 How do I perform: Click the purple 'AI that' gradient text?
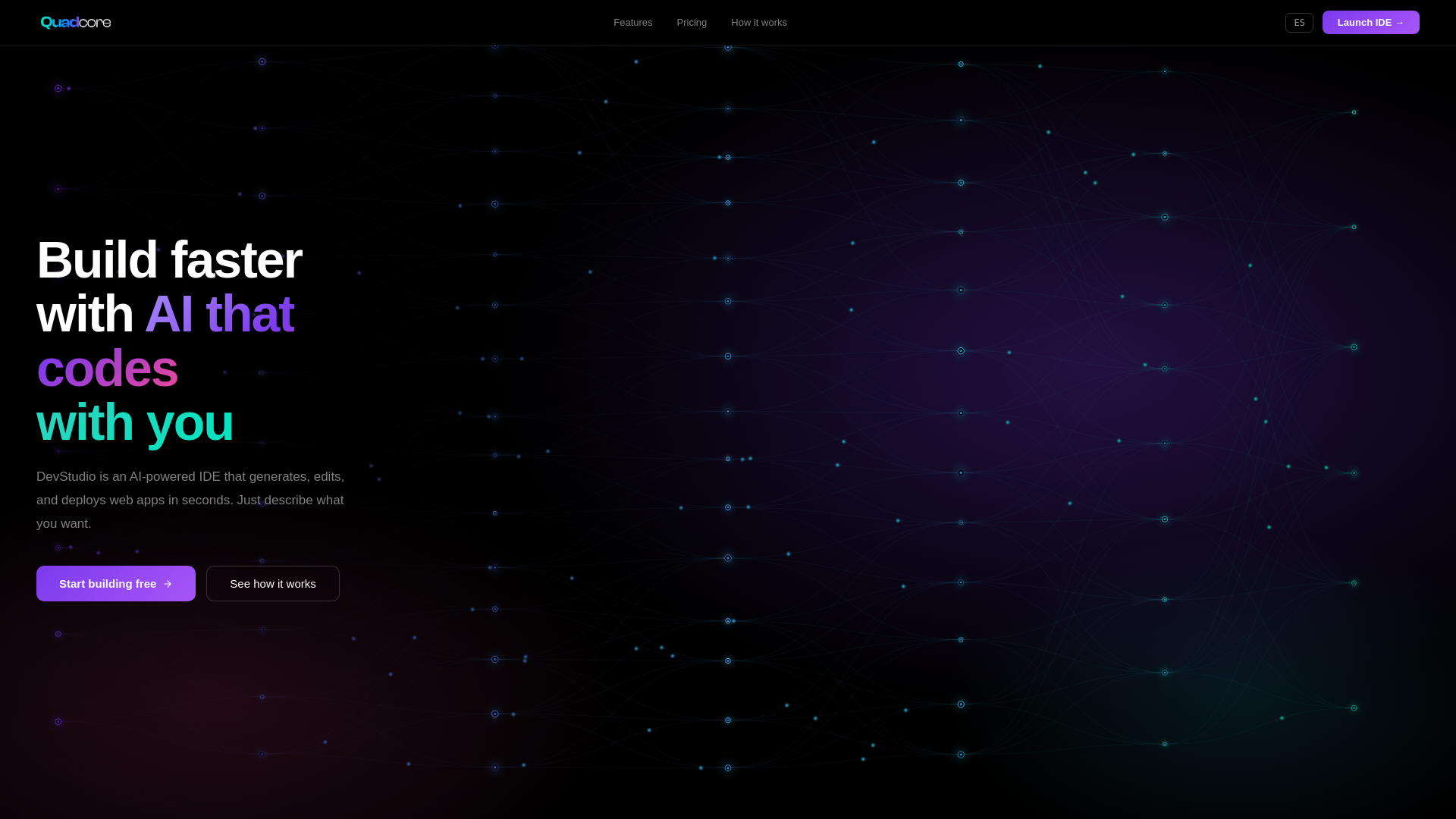pos(219,314)
